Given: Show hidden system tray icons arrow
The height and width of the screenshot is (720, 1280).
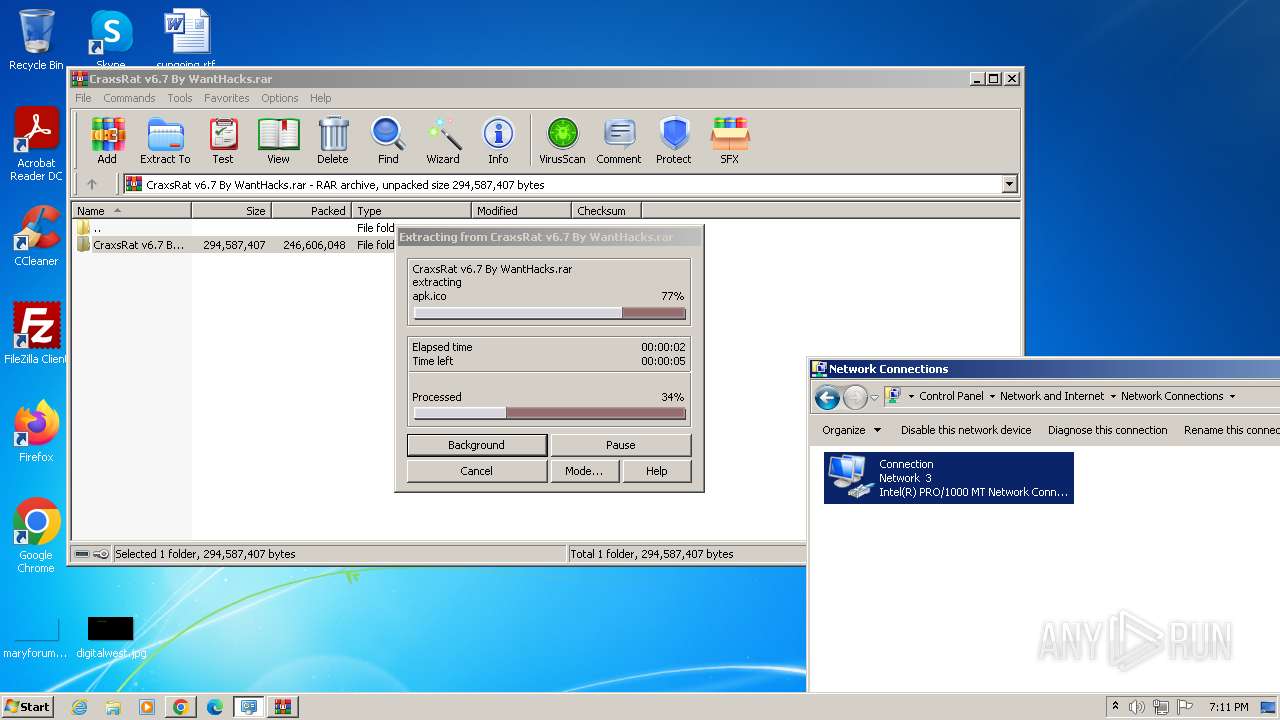Looking at the screenshot, I should [x=1116, y=707].
